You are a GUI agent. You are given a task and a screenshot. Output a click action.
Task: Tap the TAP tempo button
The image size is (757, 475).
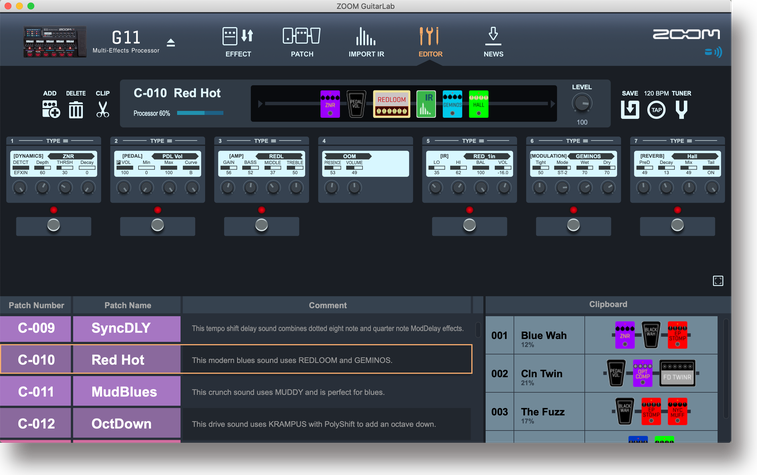pos(655,110)
